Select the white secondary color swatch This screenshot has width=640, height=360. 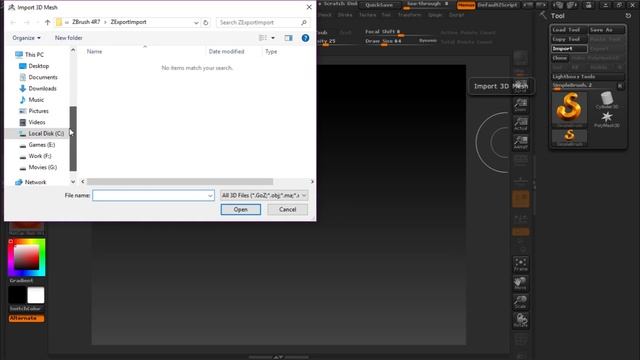click(x=36, y=295)
